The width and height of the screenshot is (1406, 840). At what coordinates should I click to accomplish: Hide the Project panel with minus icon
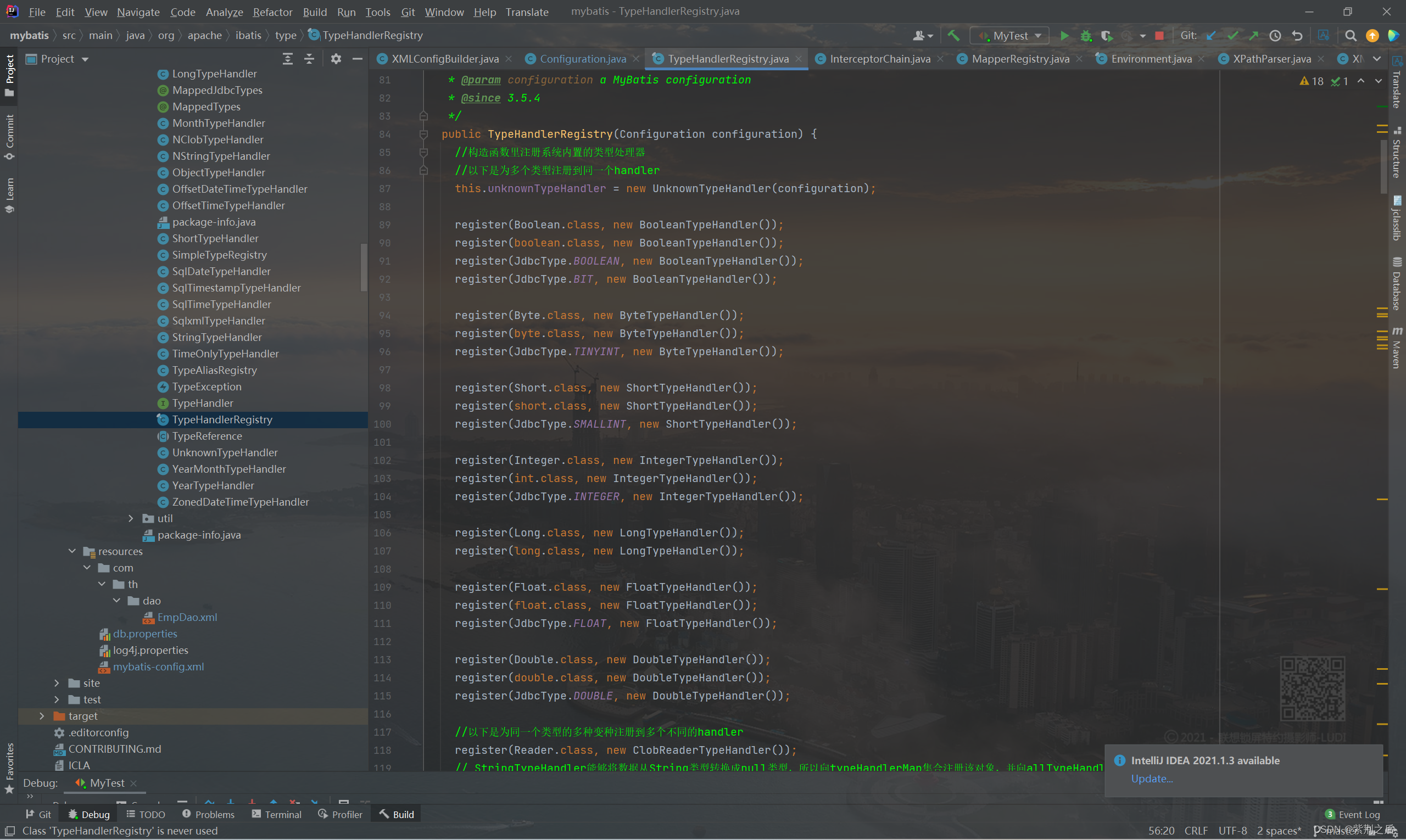(x=358, y=59)
